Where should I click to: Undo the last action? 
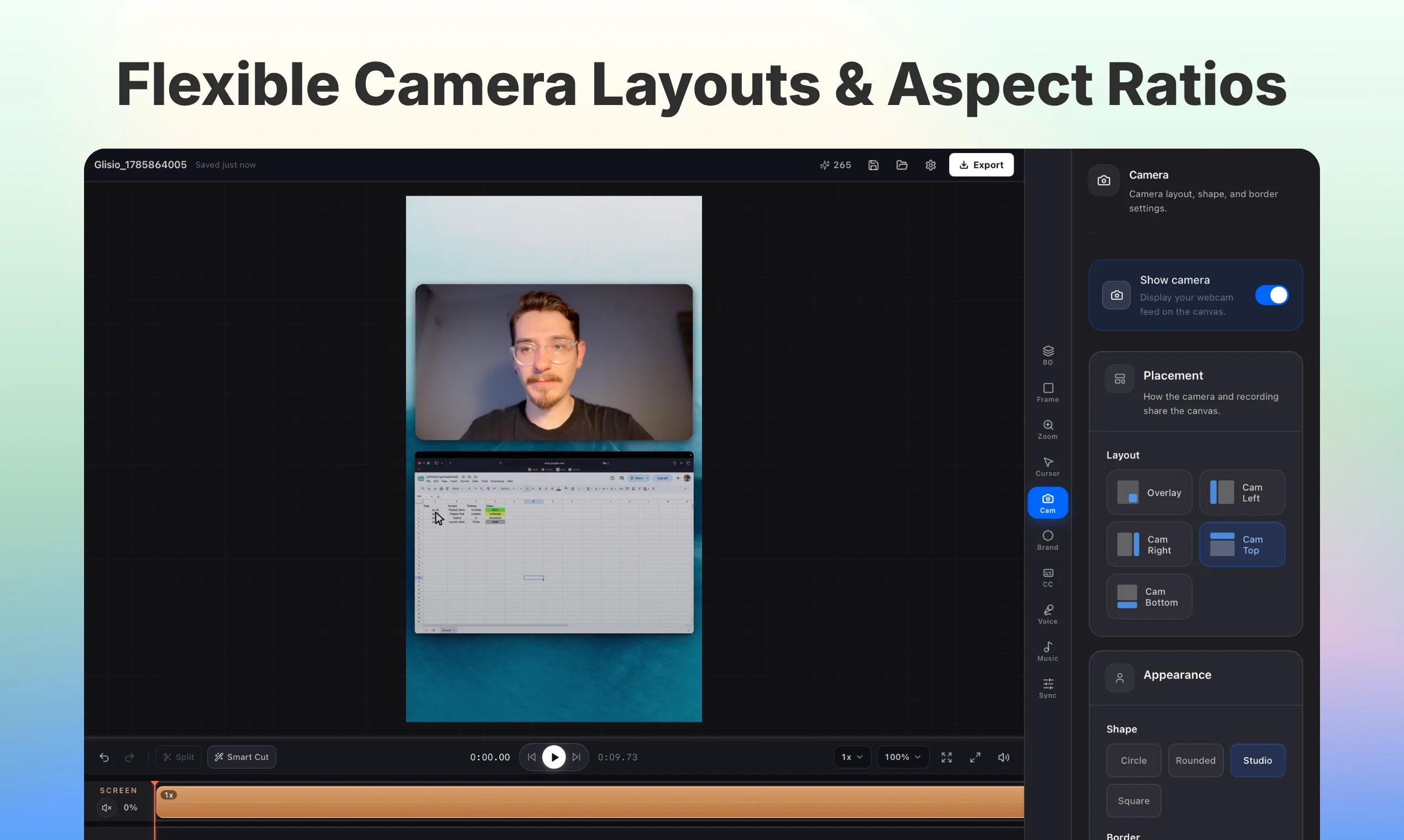[x=104, y=757]
